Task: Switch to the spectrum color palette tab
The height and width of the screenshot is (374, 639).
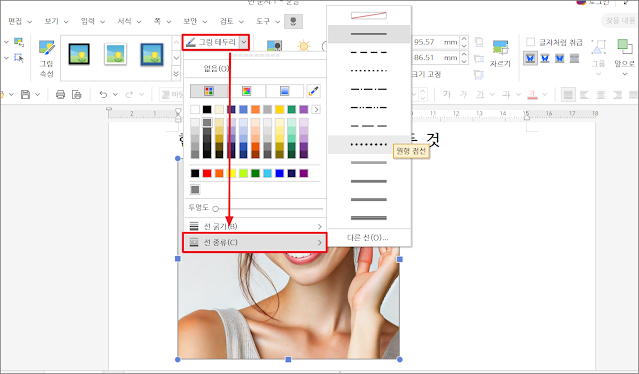Action: 247,91
